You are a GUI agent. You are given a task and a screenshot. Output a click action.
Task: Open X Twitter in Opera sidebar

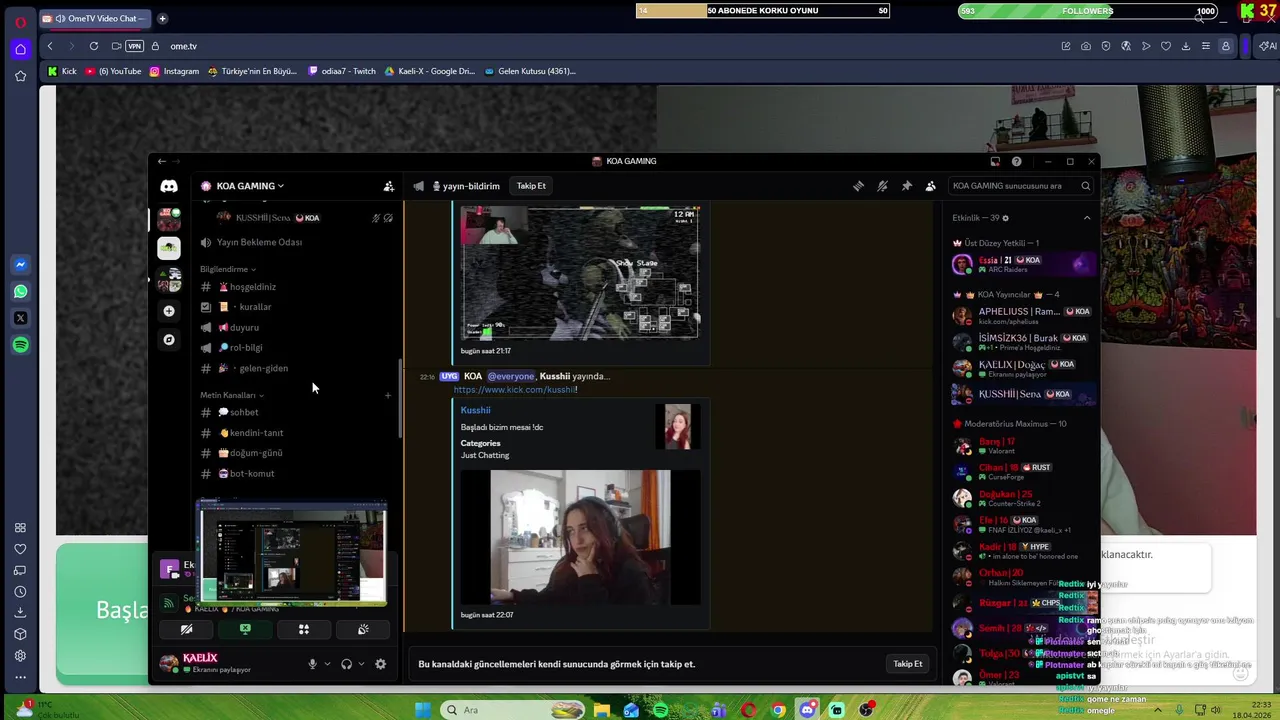[20, 318]
